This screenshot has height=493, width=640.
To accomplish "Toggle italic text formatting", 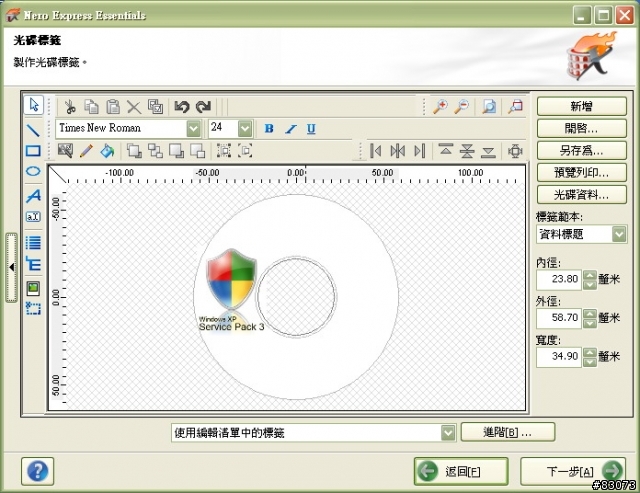I will click(x=291, y=129).
